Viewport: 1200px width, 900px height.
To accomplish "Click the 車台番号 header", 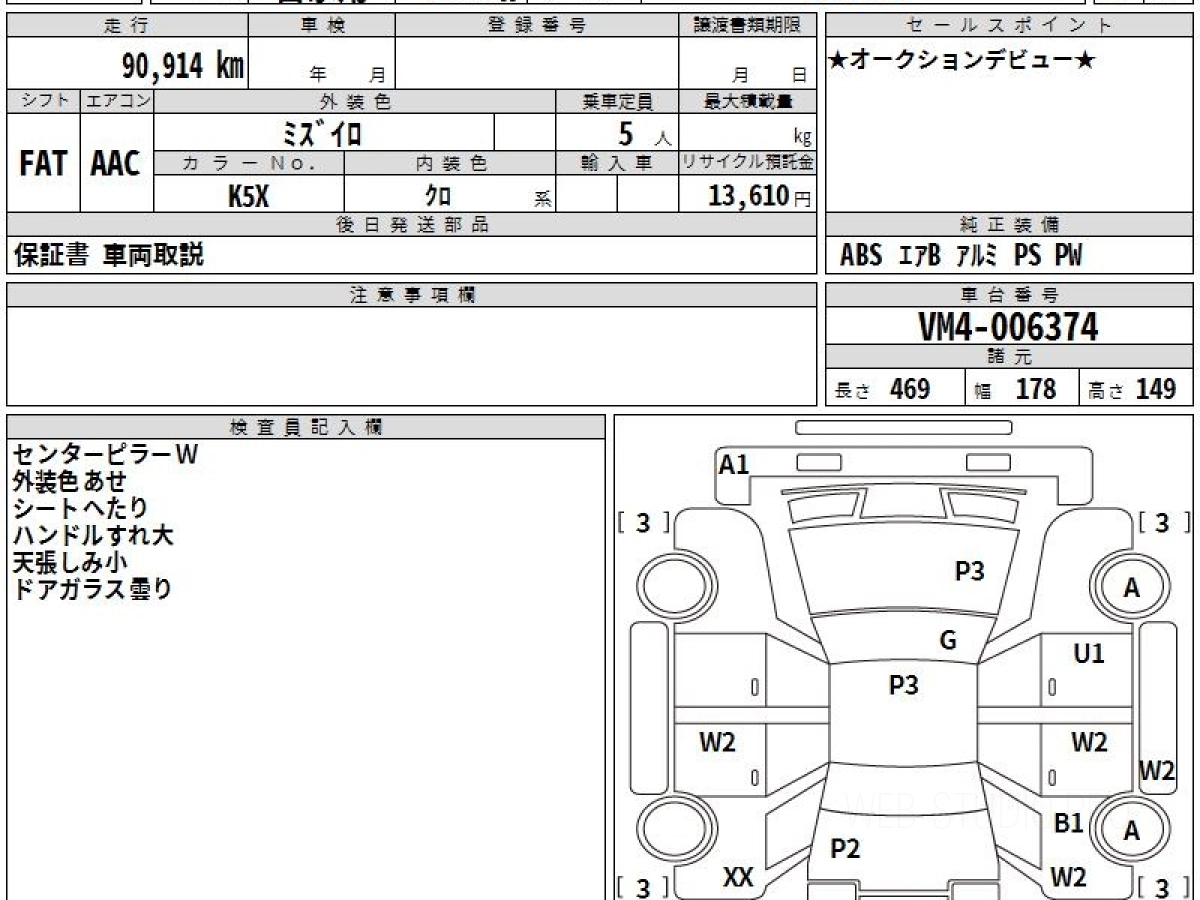I will pyautogui.click(x=1009, y=295).
